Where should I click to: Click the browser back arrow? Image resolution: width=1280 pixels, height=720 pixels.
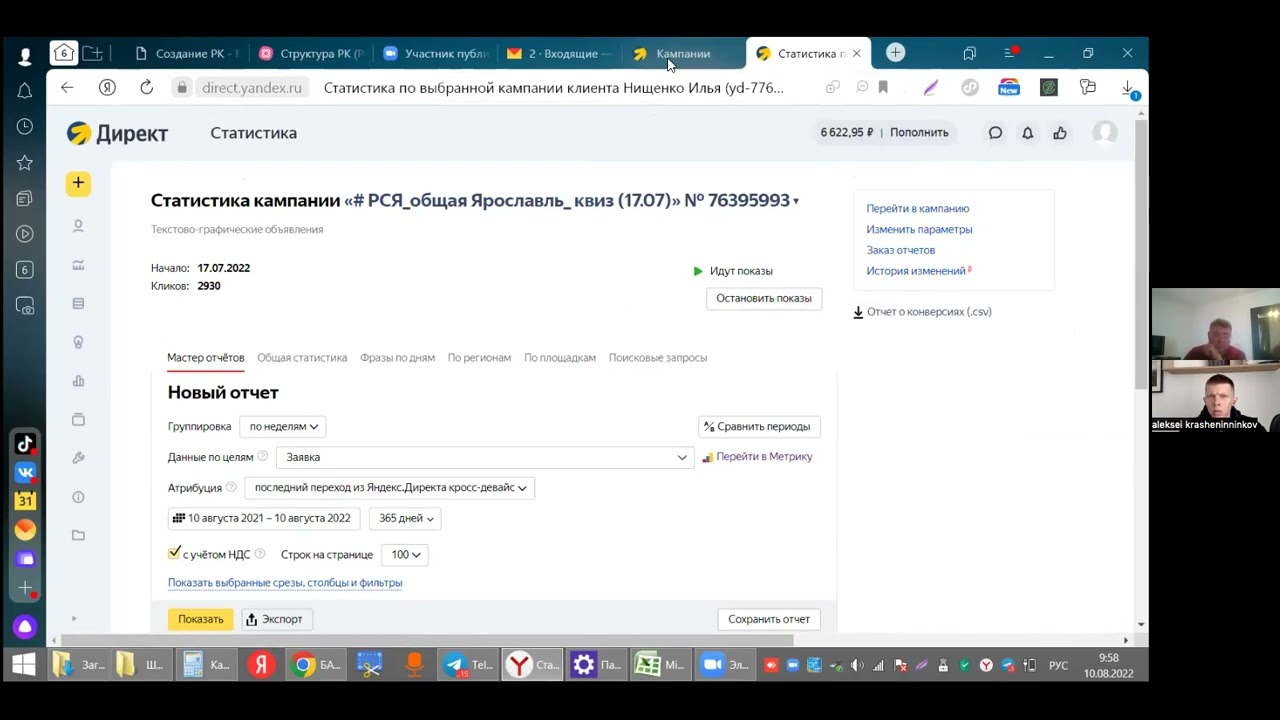pyautogui.click(x=67, y=88)
